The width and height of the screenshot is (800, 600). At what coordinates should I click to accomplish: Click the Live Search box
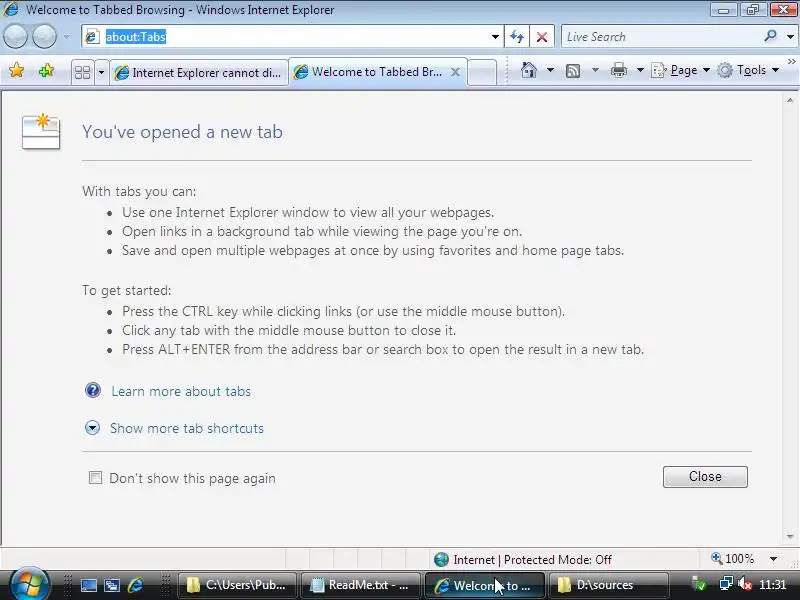[x=663, y=37]
